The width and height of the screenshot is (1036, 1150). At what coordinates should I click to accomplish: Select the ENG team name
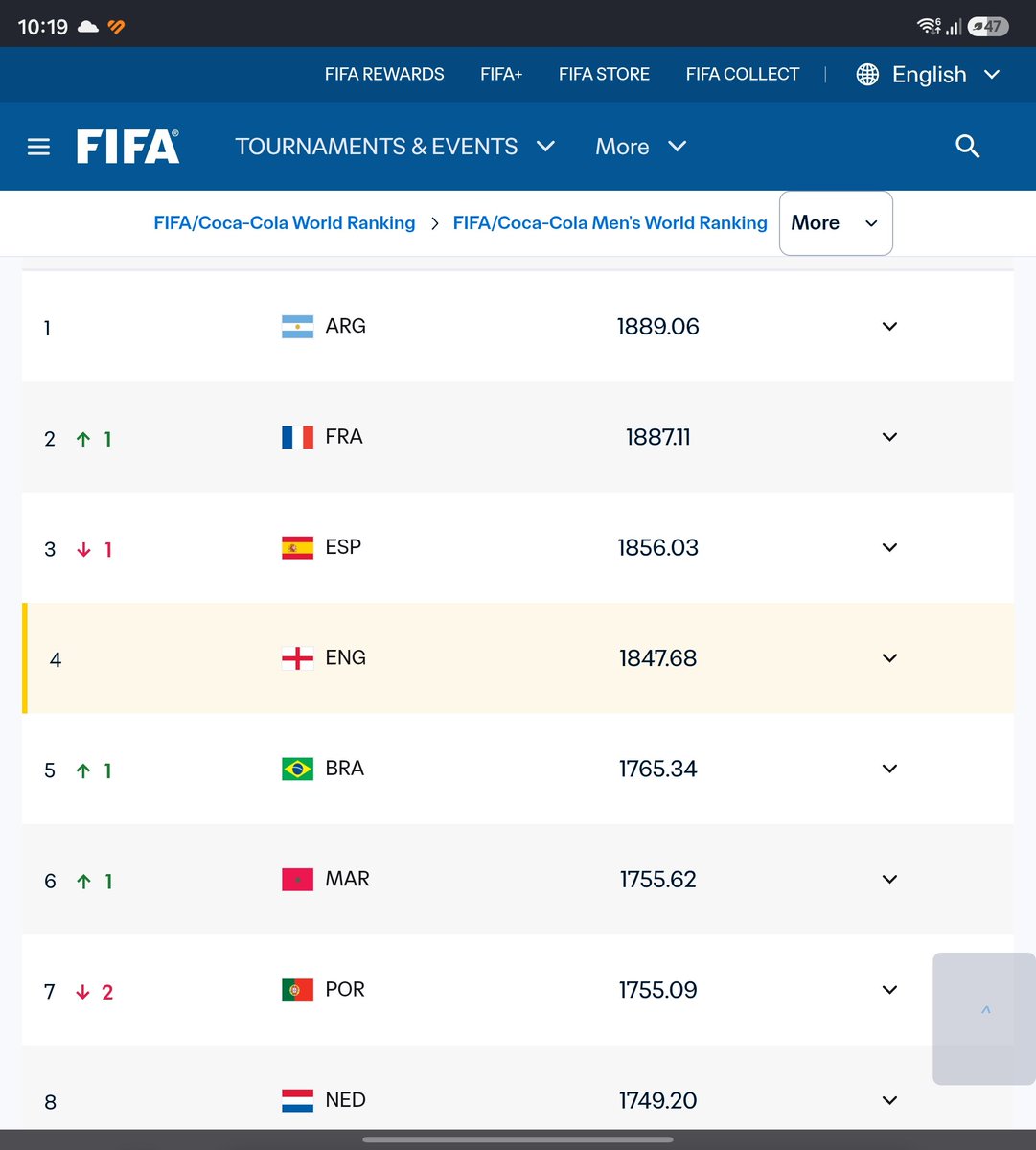click(345, 657)
